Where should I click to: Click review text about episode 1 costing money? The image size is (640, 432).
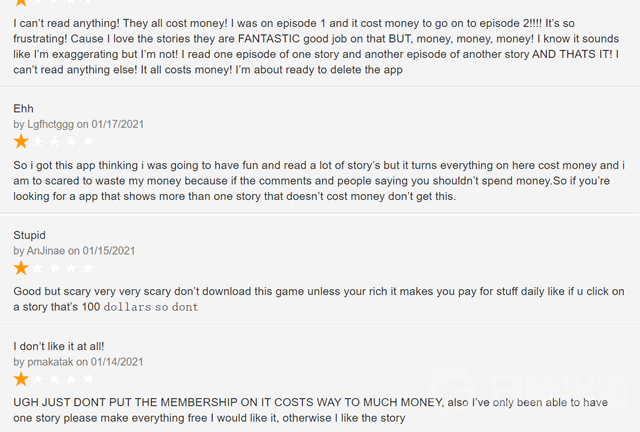tap(316, 46)
